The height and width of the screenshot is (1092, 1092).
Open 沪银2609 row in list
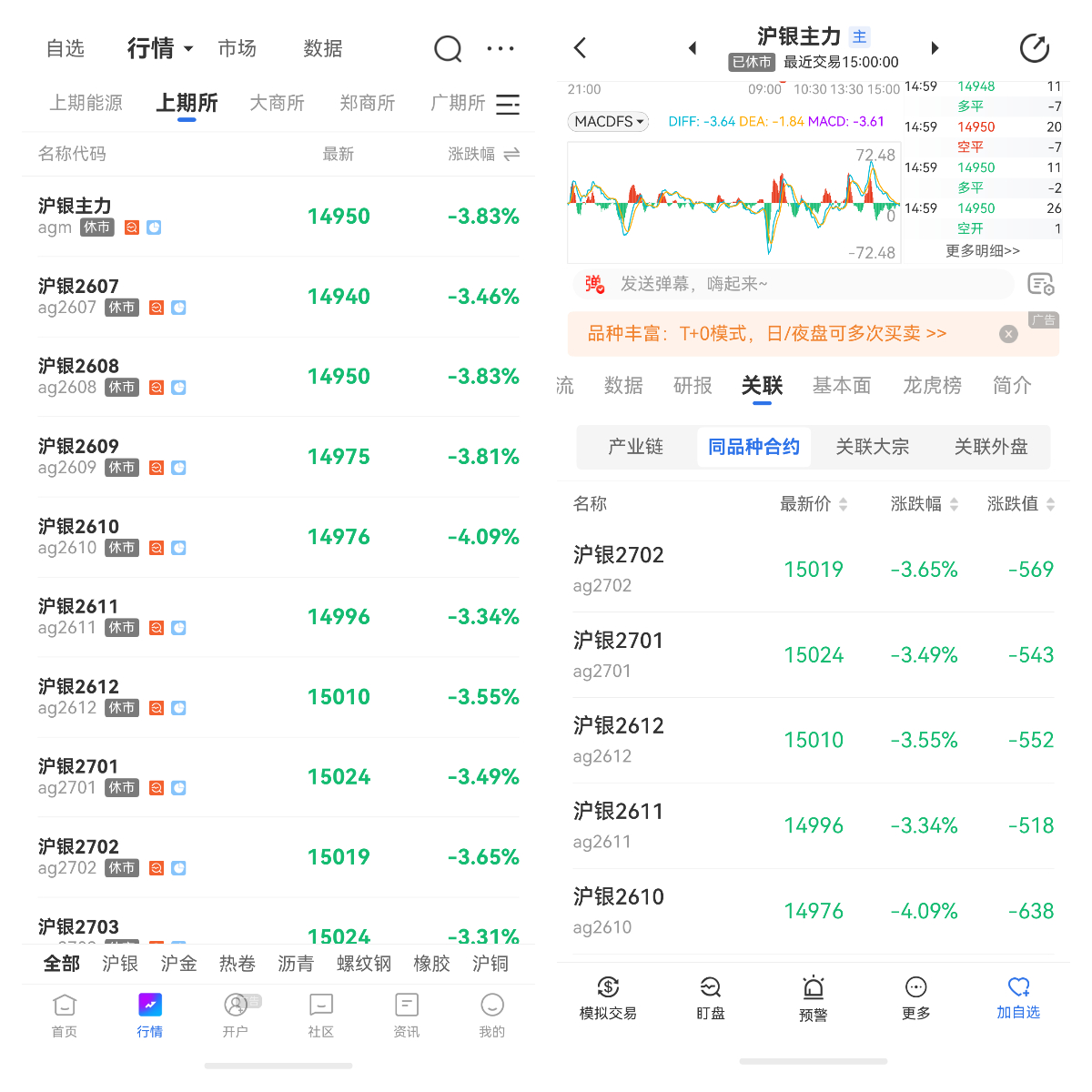coord(278,457)
